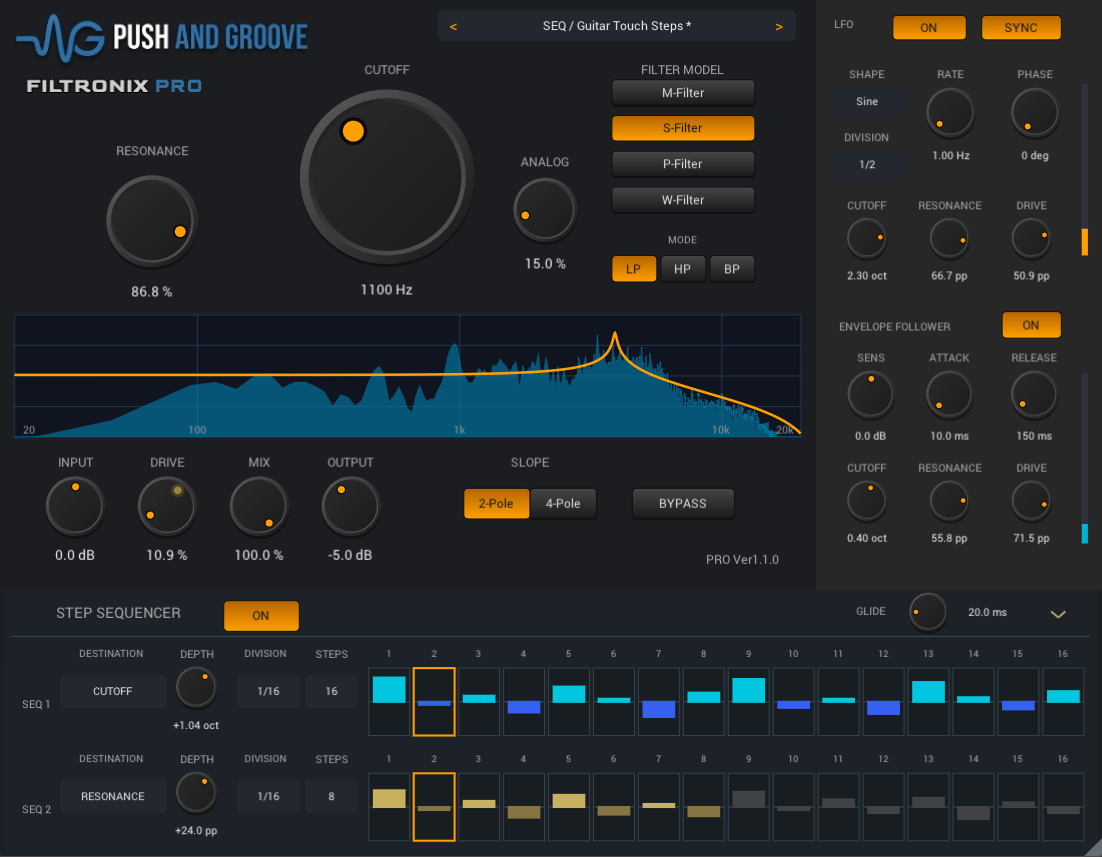1102x857 pixels.
Task: Click the main Drive knob
Action: pos(167,506)
